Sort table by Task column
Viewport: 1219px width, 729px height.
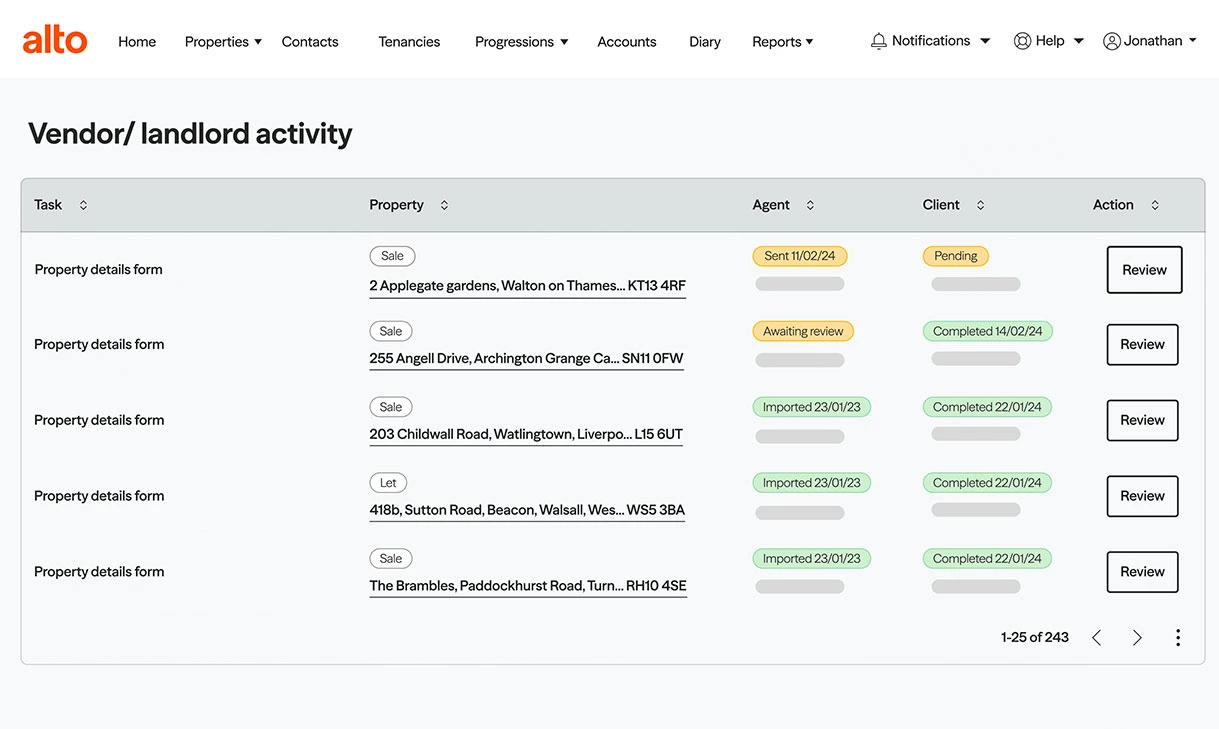coord(83,205)
